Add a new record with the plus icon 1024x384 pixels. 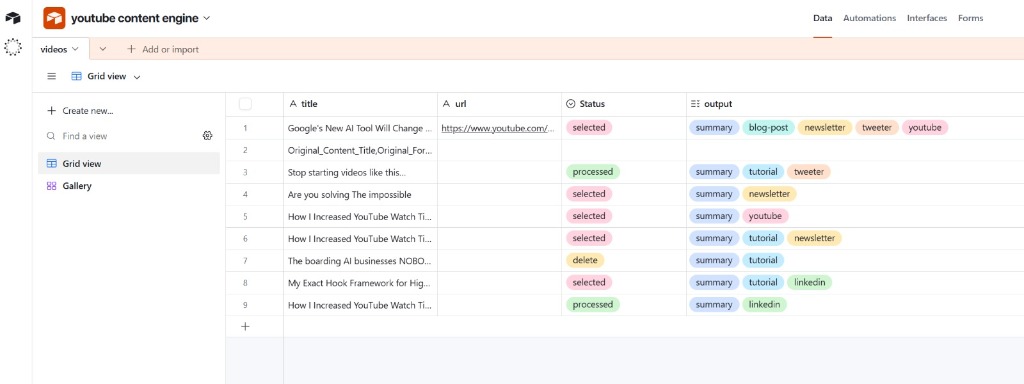pyautogui.click(x=246, y=327)
